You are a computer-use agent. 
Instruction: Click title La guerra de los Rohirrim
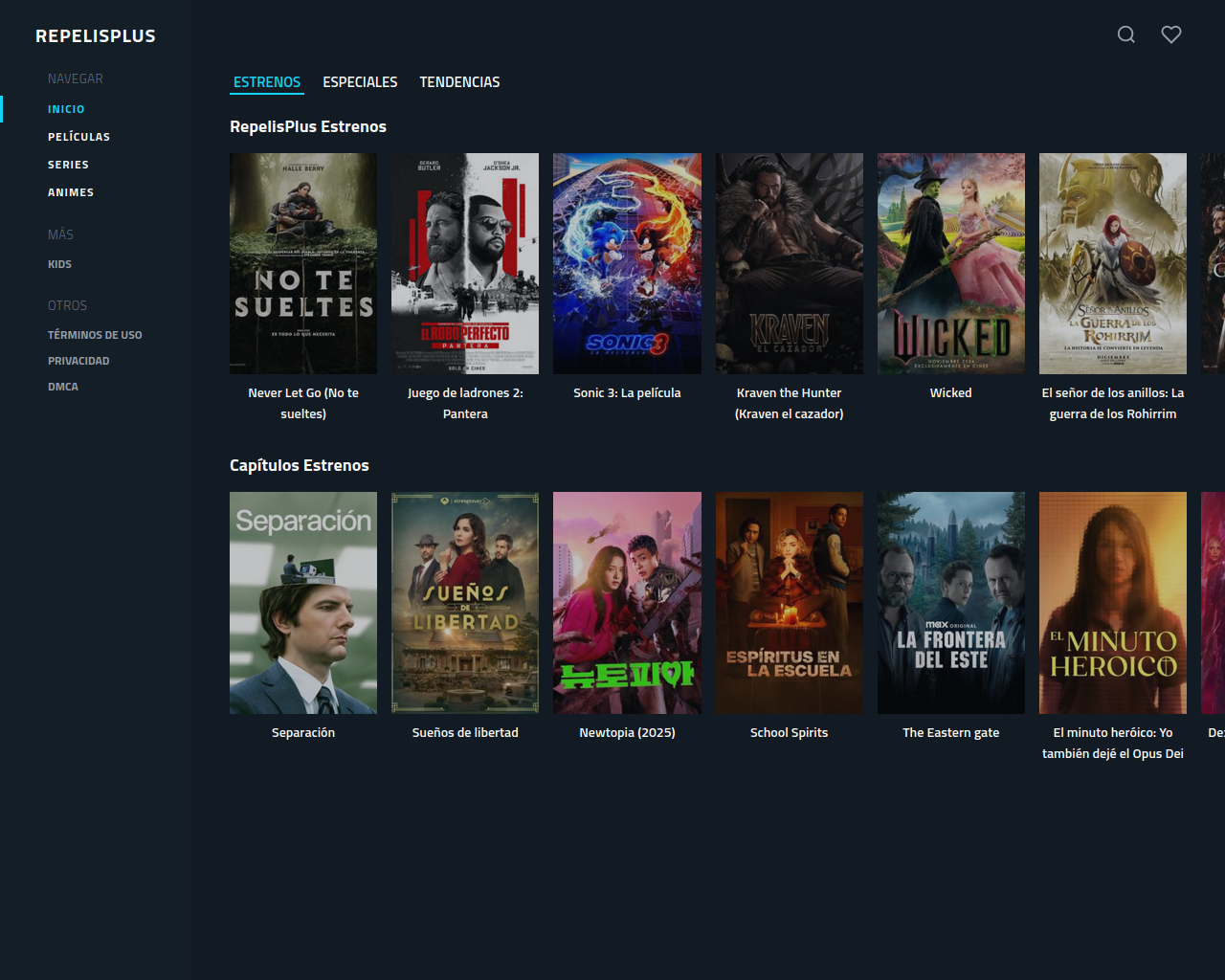coord(1113,403)
